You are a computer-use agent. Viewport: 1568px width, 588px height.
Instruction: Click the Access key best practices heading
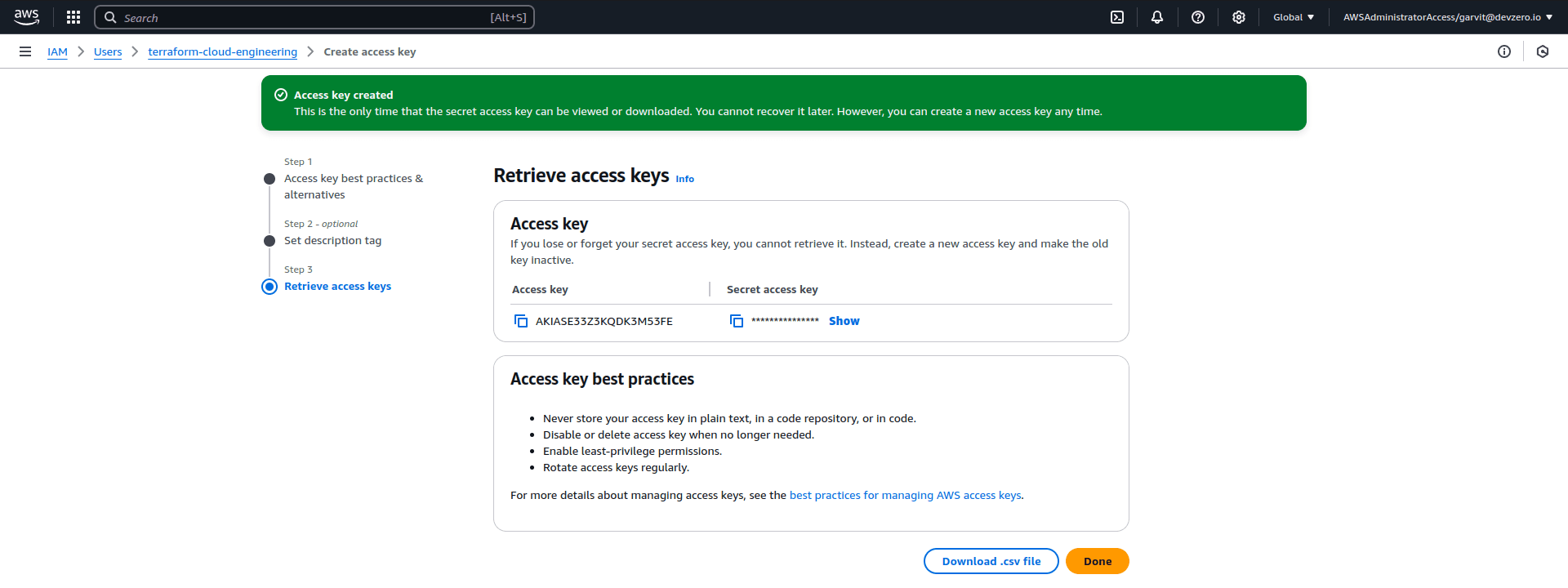602,379
